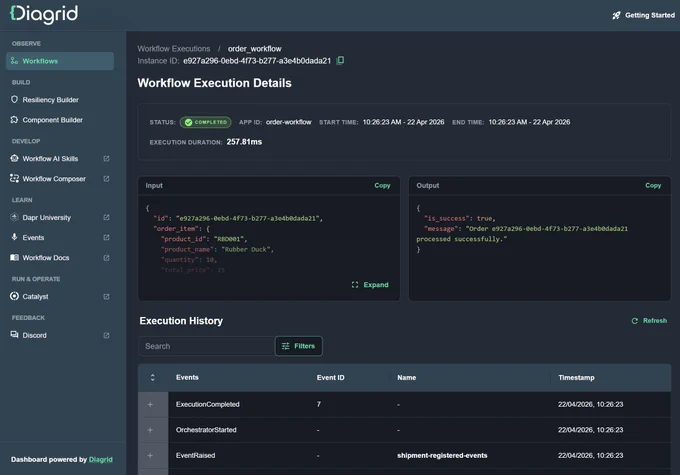
Task: Click the COMPLETED status badge
Action: (206, 122)
